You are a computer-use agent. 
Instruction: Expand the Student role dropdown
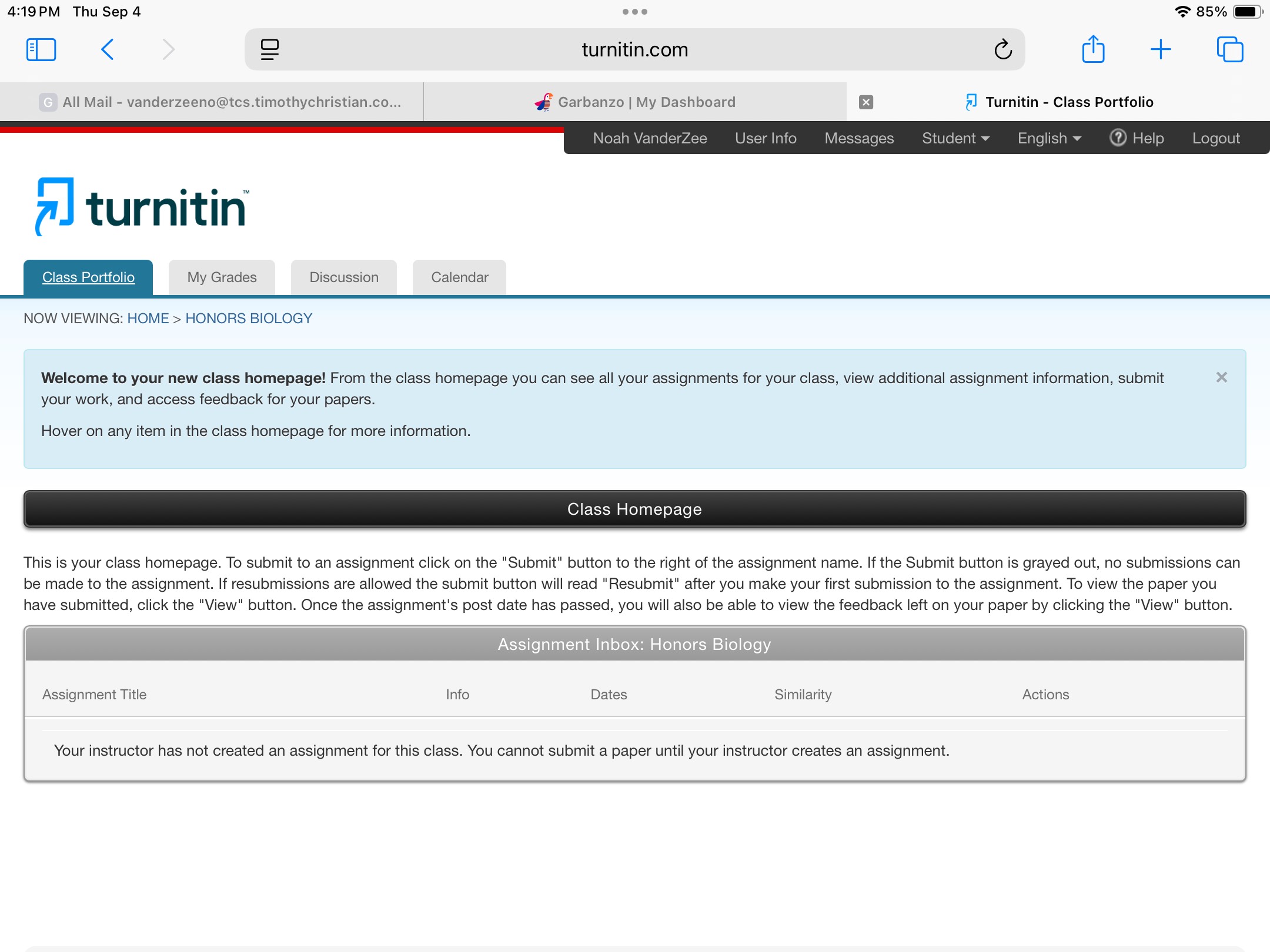click(x=955, y=138)
